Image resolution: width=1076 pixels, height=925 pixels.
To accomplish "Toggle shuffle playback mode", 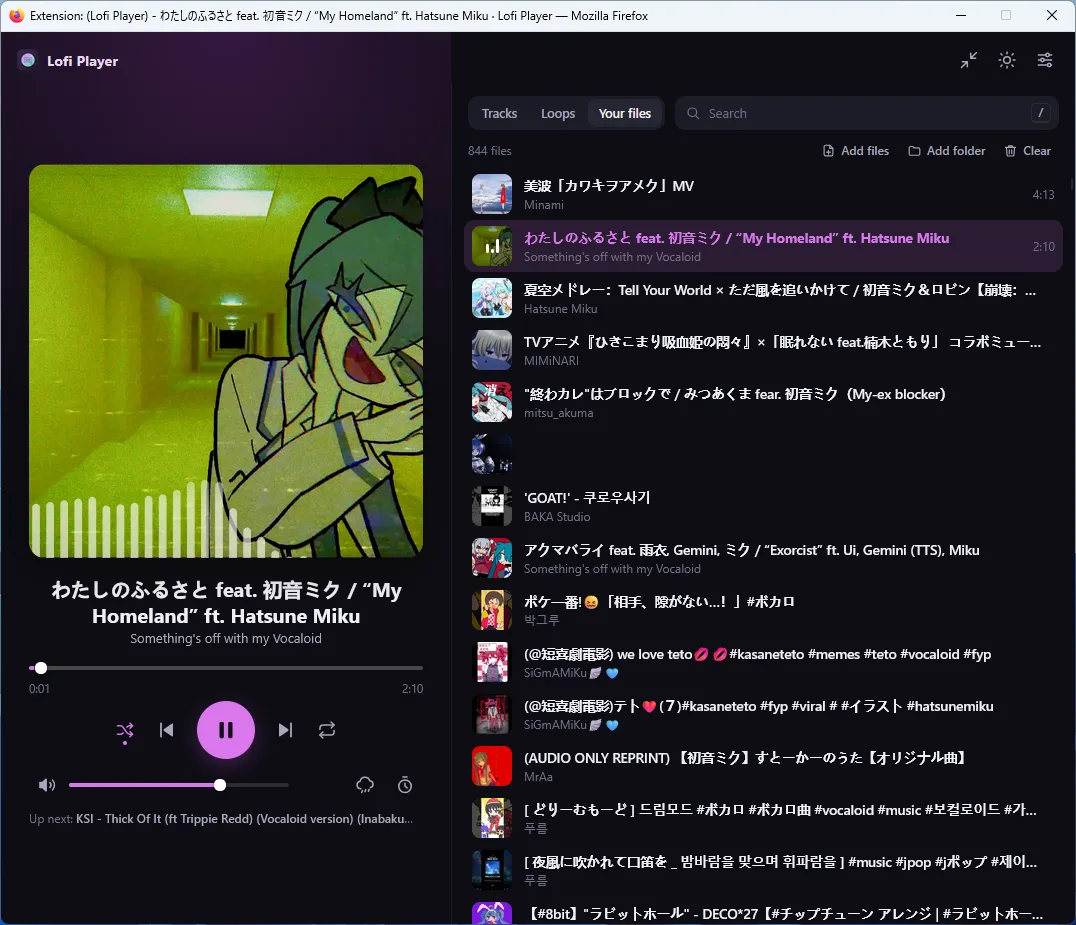I will pyautogui.click(x=125, y=731).
